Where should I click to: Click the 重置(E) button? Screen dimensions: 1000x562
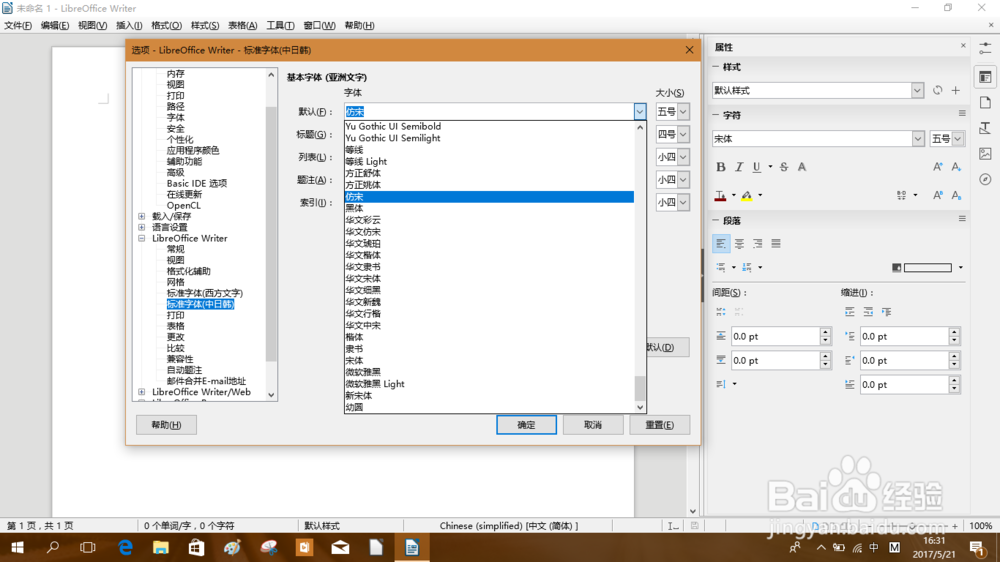[659, 425]
